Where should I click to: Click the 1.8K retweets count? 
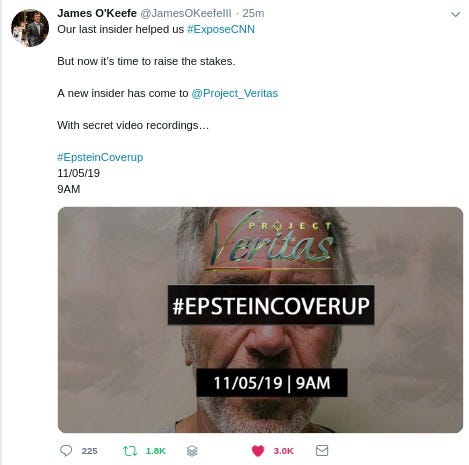click(156, 451)
